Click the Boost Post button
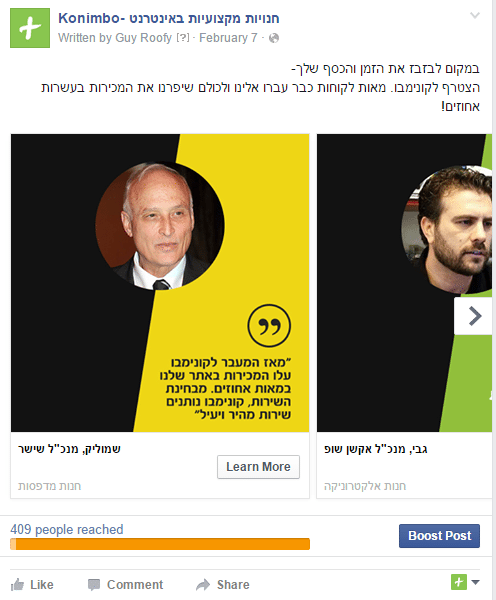The width and height of the screenshot is (496, 600). coord(439,536)
